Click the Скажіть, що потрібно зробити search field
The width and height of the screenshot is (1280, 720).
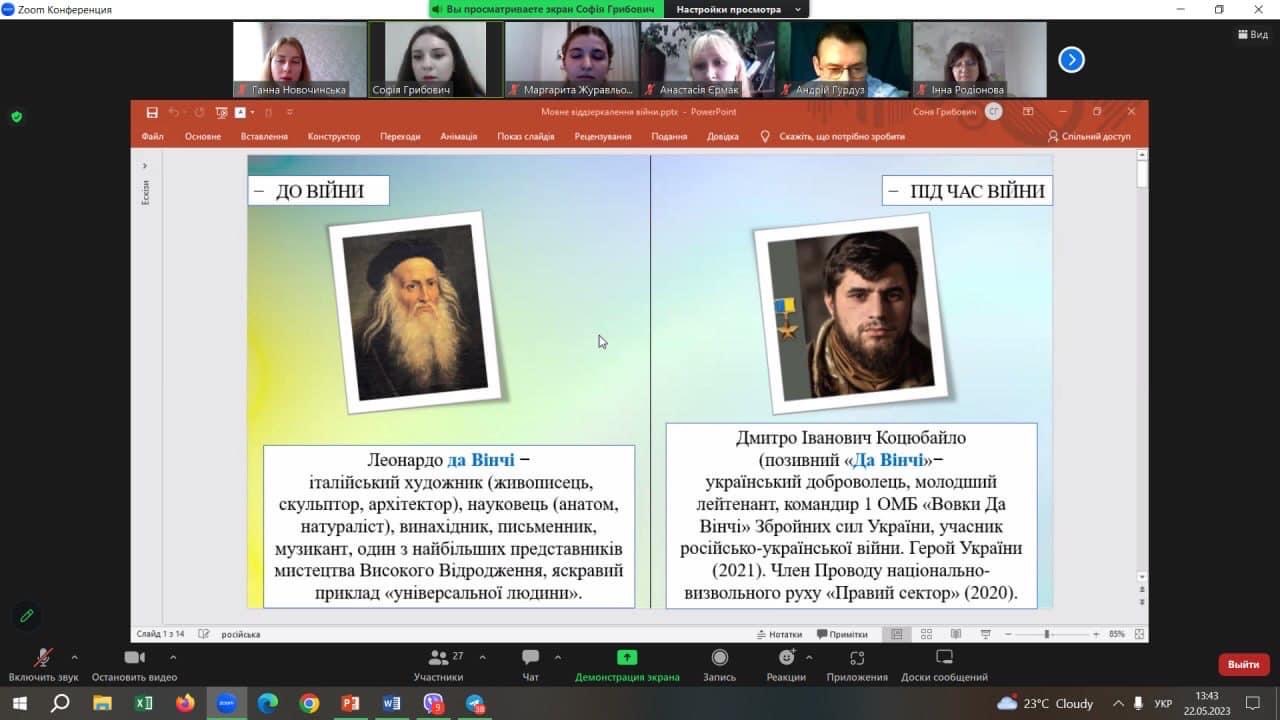coord(842,136)
